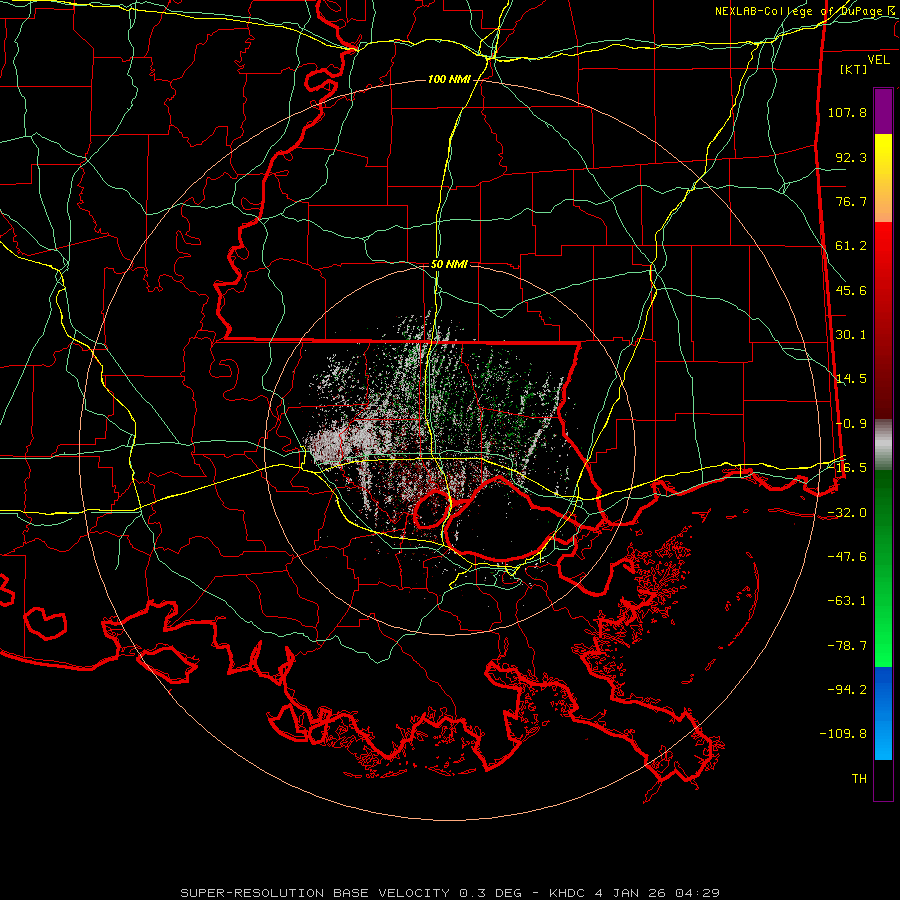The width and height of the screenshot is (900, 900).
Task: Click the [KT] units label
Action: coord(853,69)
